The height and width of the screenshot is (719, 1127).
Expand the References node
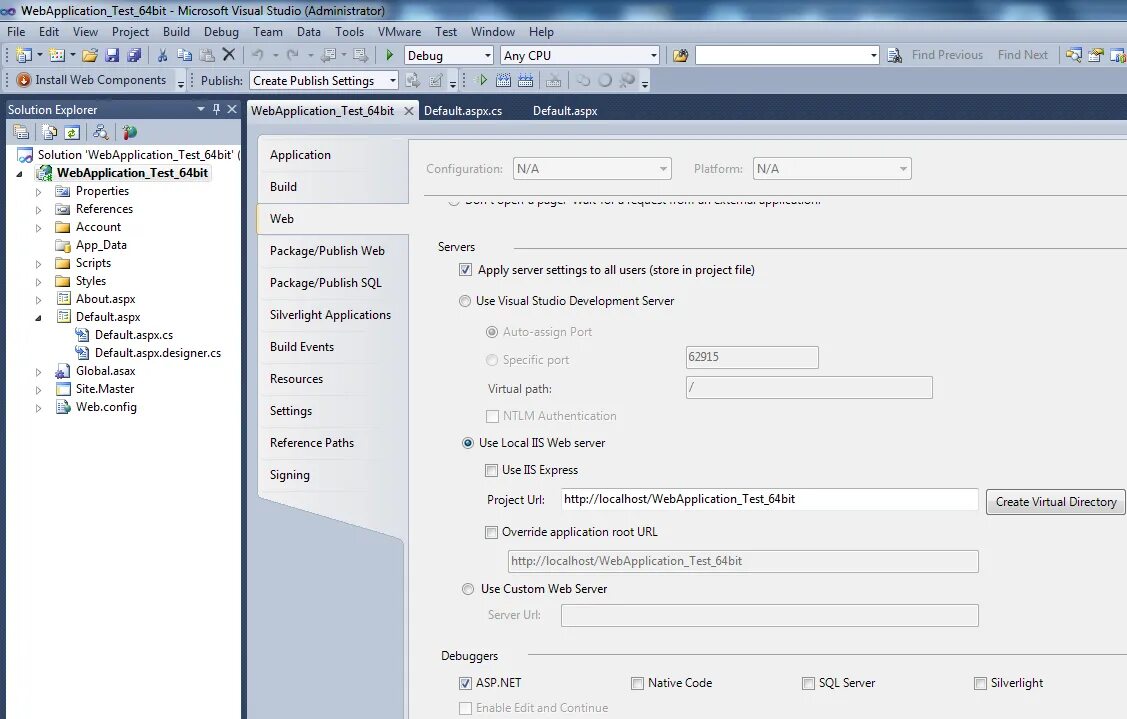tap(38, 210)
